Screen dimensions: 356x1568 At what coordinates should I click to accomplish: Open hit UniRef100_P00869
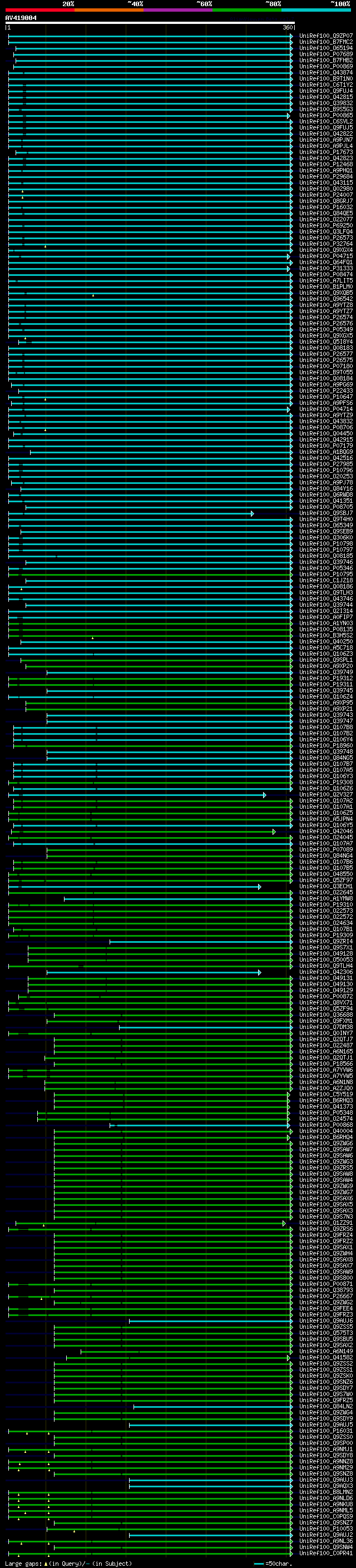point(326,66)
